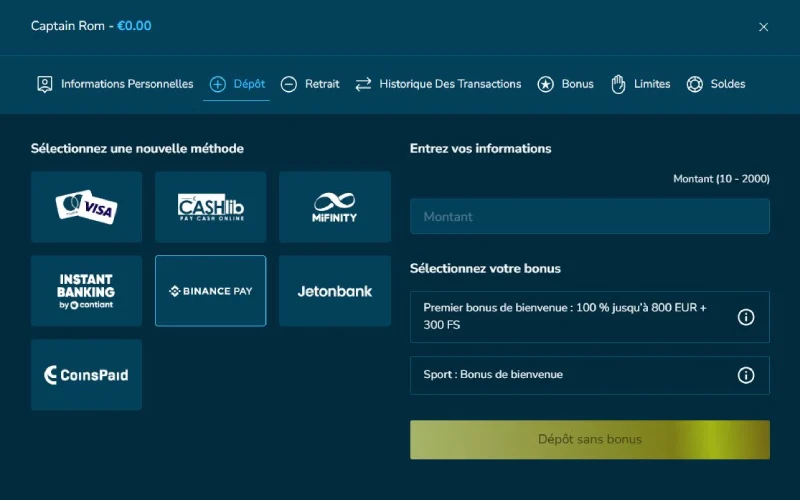Viewport: 800px width, 500px height.
Task: Select the Visa card payment method
Action: [86, 207]
